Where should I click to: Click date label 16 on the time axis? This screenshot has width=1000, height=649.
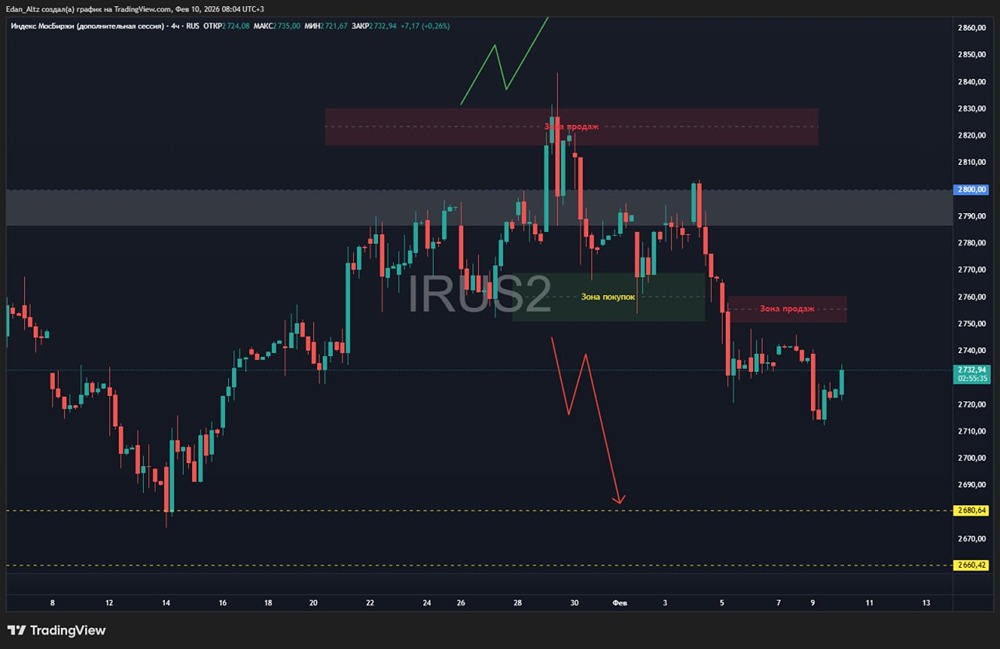tap(223, 602)
